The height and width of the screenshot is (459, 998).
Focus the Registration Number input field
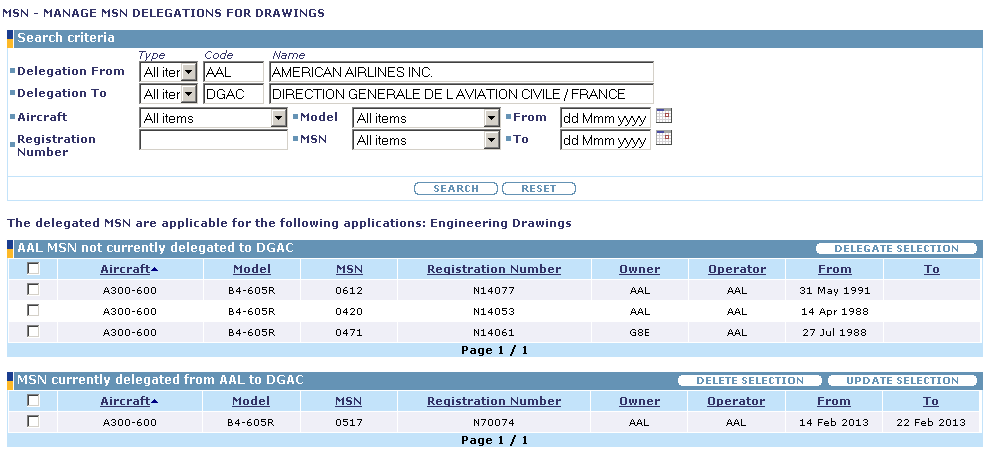pos(213,140)
